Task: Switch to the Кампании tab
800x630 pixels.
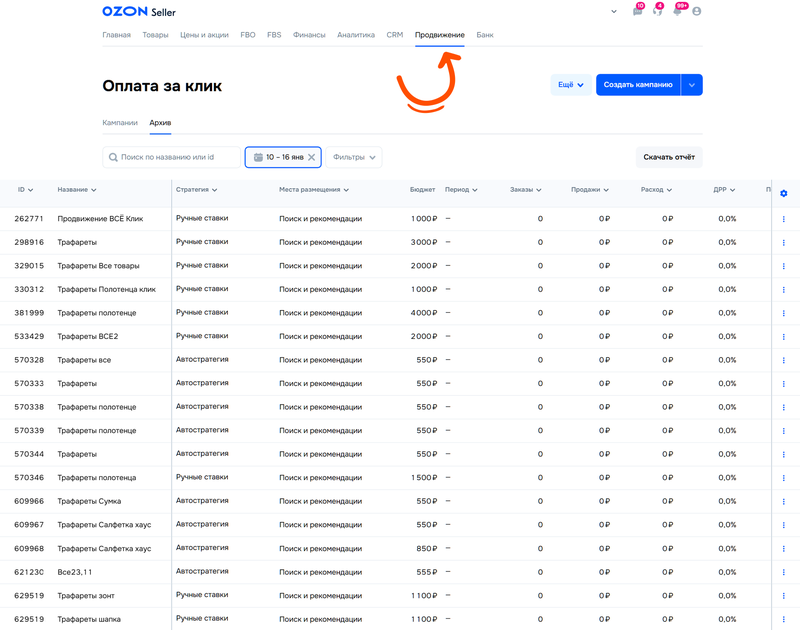Action: coord(120,123)
